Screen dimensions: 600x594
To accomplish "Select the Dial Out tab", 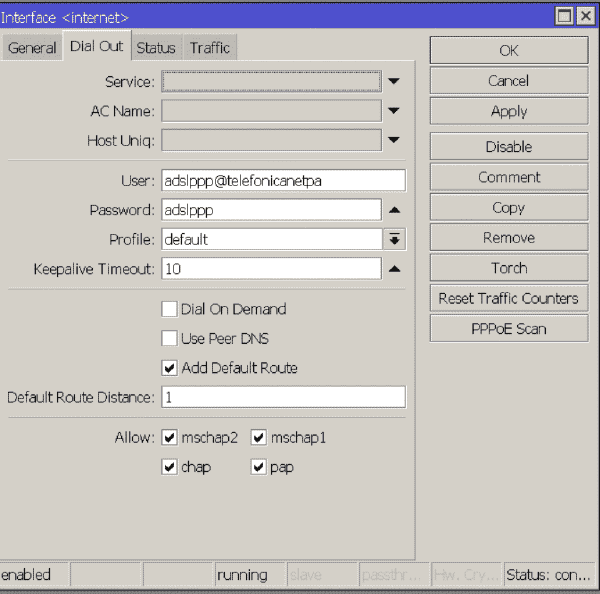I will [97, 46].
